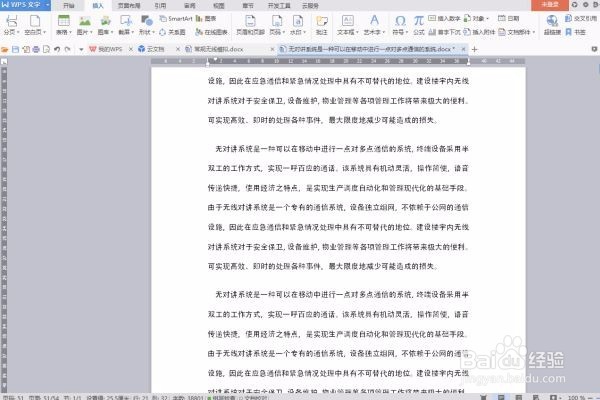The height and width of the screenshot is (400, 600).
Task: Click the watermark (水印) icon
Action: point(298,20)
